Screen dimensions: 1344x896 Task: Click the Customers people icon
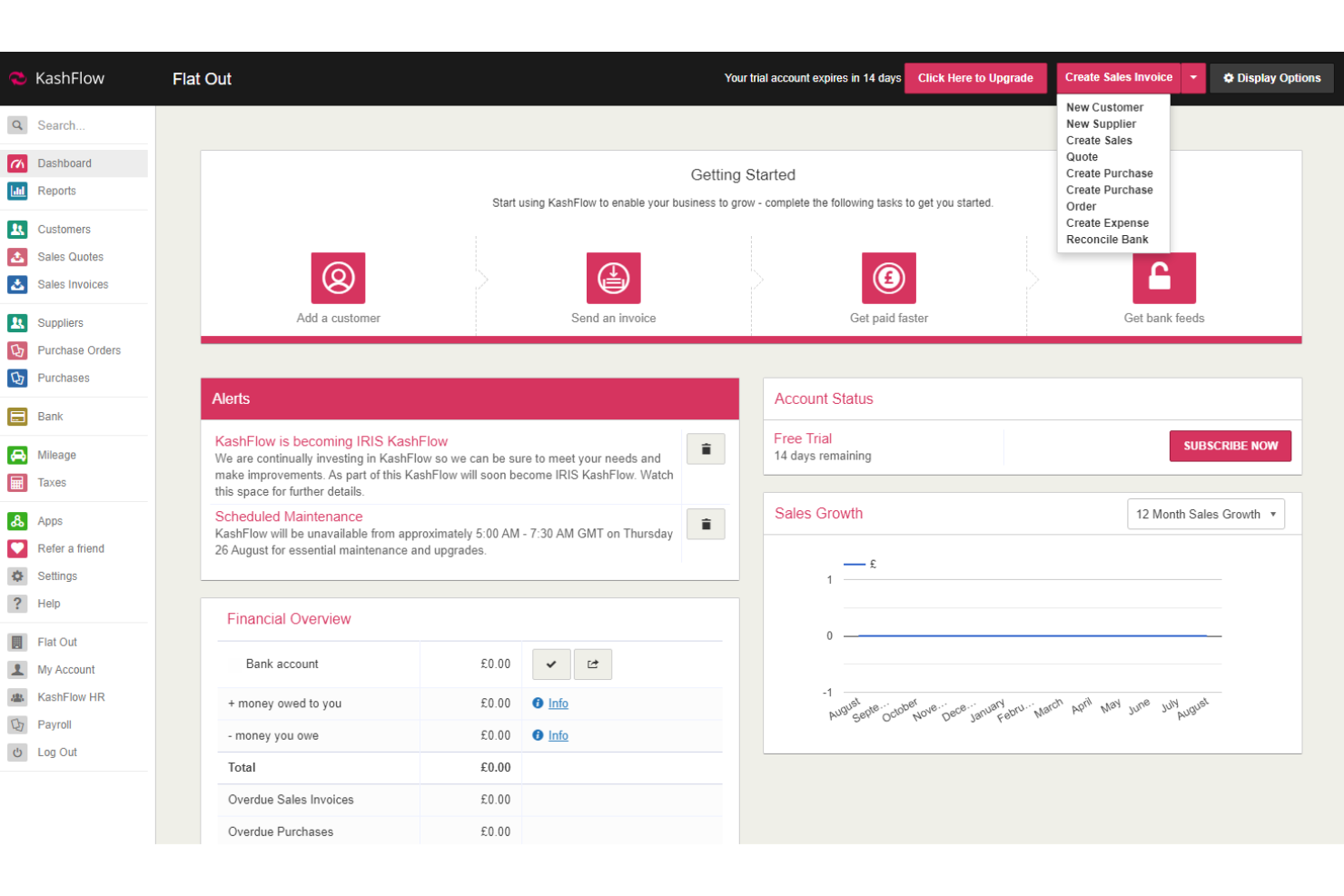[17, 230]
